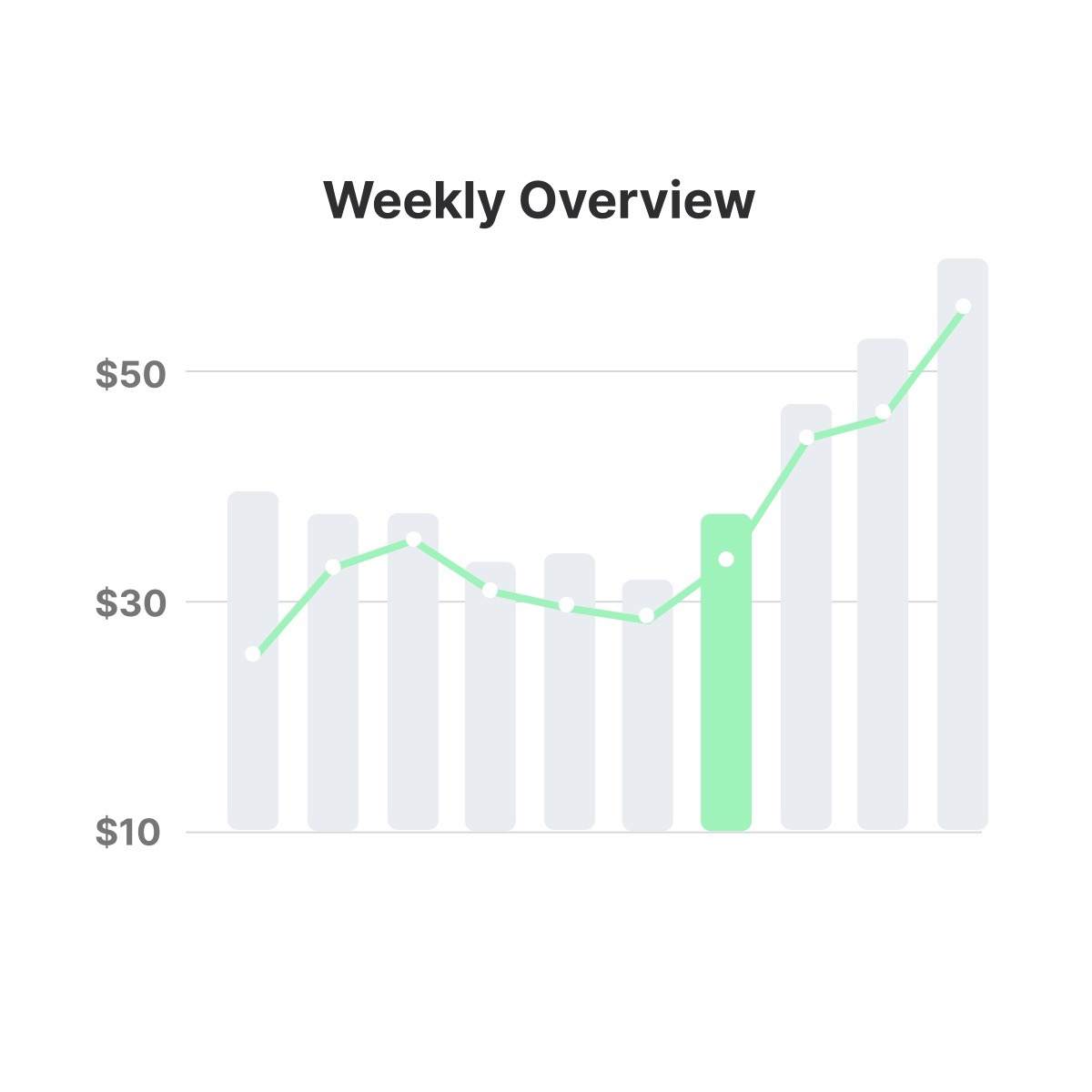Click the line point on the green bar
1092x1092 pixels.
click(726, 559)
